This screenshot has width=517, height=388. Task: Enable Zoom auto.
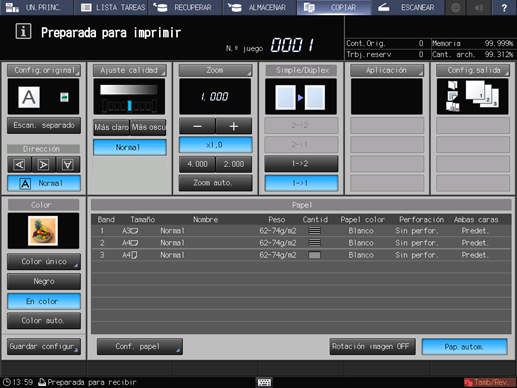tap(215, 183)
